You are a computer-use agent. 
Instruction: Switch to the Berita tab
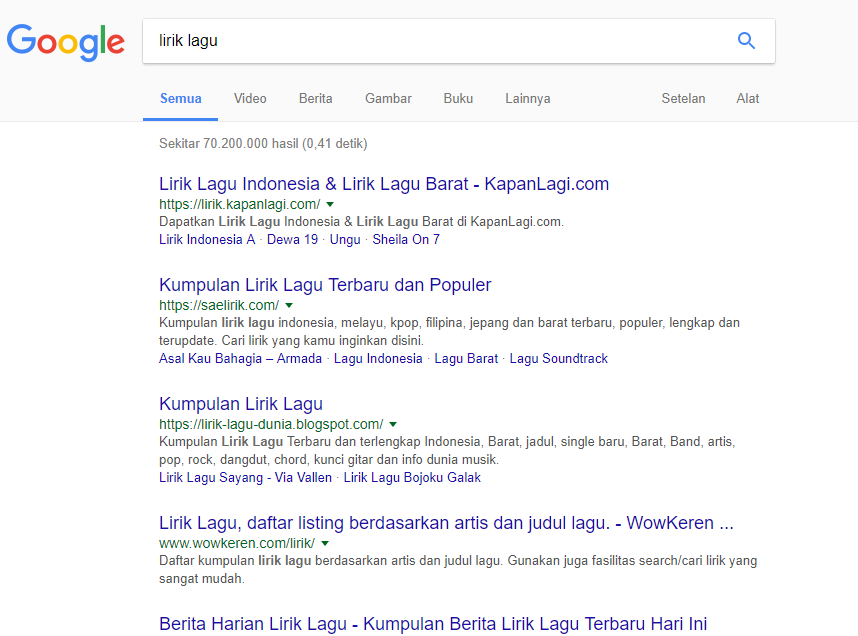[315, 98]
